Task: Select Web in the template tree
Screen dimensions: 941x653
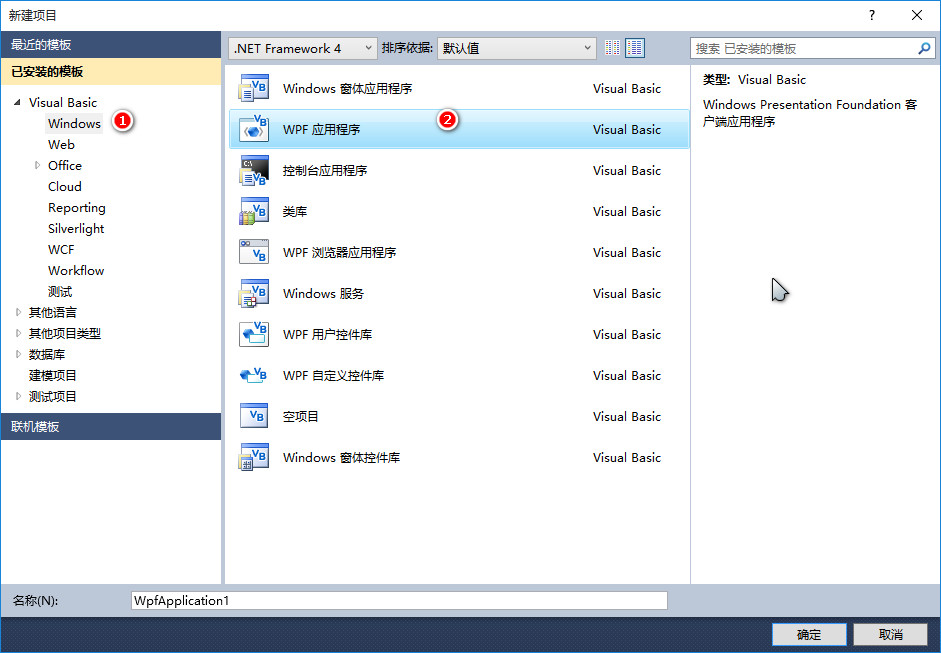Action: pos(61,145)
